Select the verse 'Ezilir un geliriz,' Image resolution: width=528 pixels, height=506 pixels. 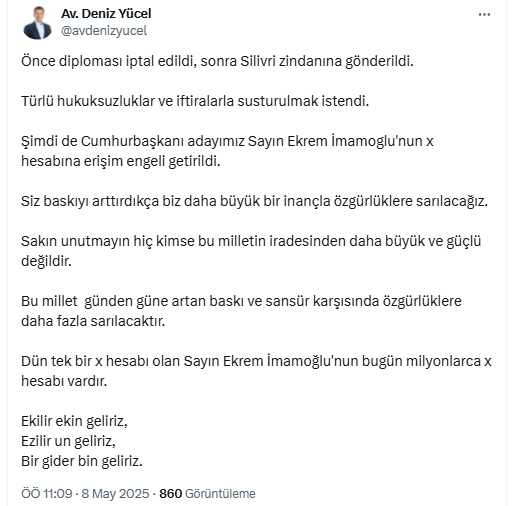(x=68, y=441)
